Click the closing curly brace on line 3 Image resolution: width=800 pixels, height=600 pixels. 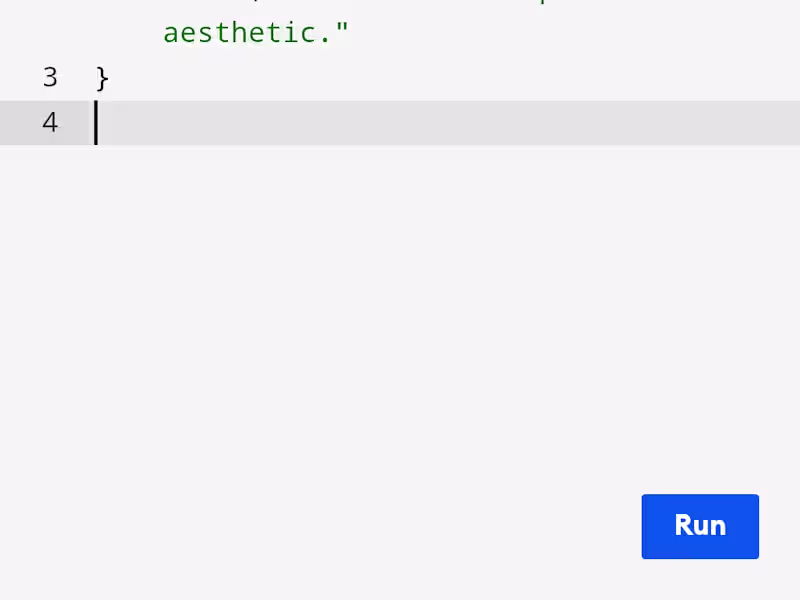[x=102, y=78]
